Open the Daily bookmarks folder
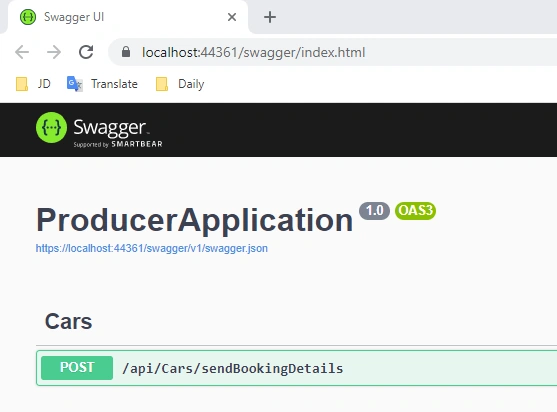Viewport: 557px width, 412px height. tap(180, 84)
